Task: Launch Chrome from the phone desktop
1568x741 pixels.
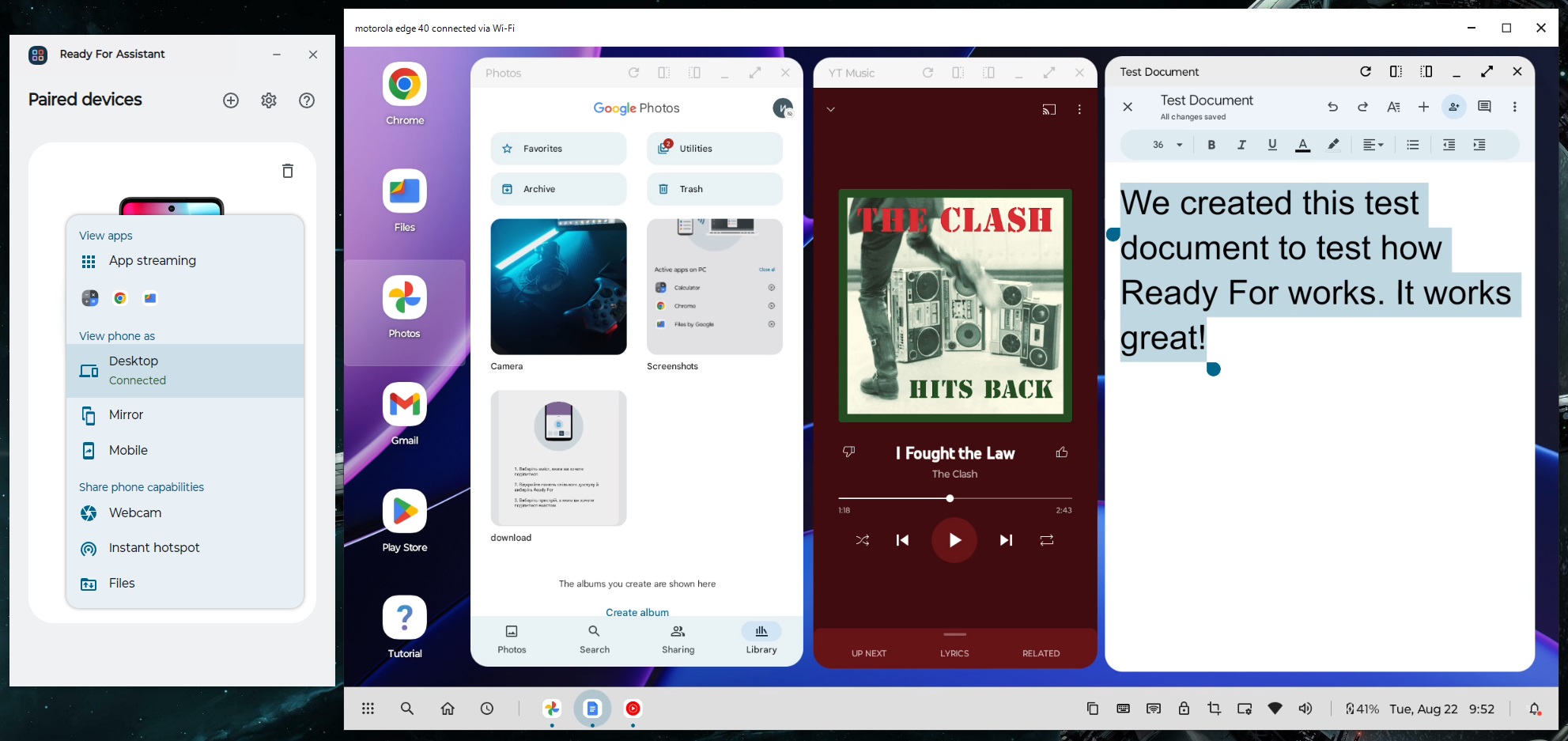Action: click(x=405, y=93)
